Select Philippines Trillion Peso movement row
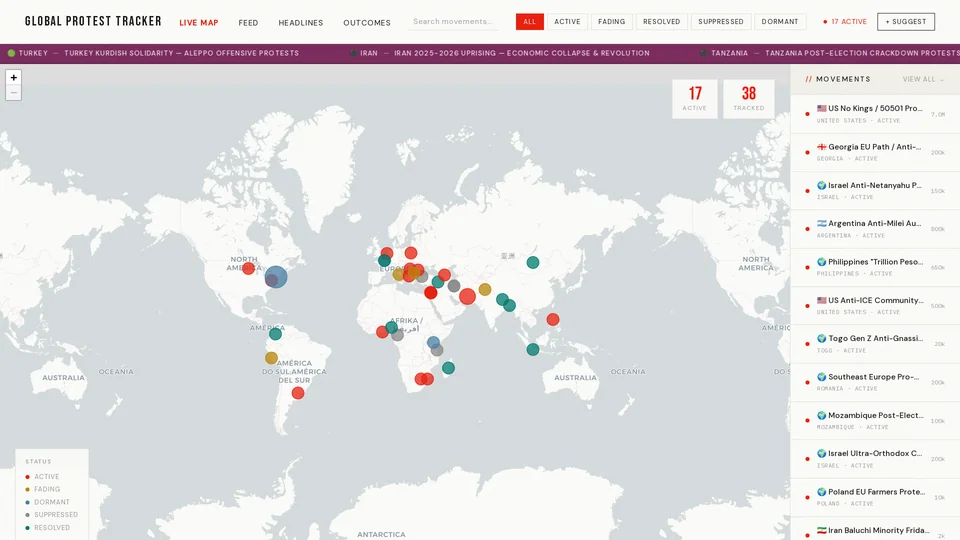 pos(875,268)
